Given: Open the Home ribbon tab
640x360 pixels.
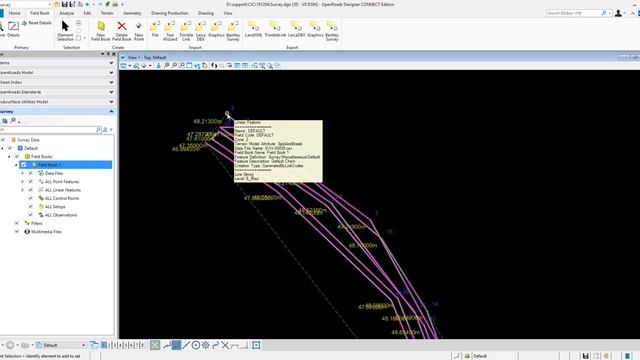Looking at the screenshot, I should coord(14,13).
